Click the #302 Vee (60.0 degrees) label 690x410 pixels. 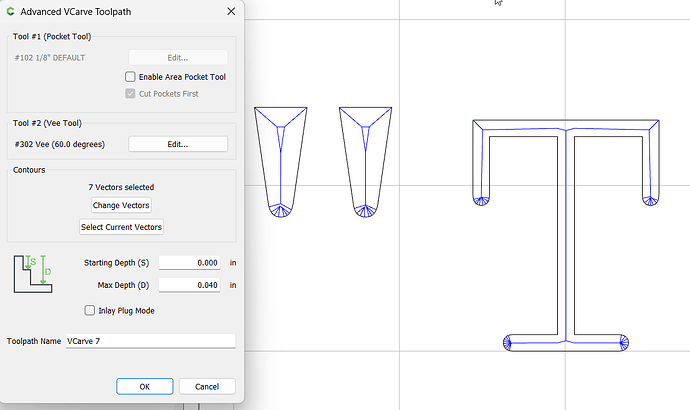pyautogui.click(x=60, y=144)
